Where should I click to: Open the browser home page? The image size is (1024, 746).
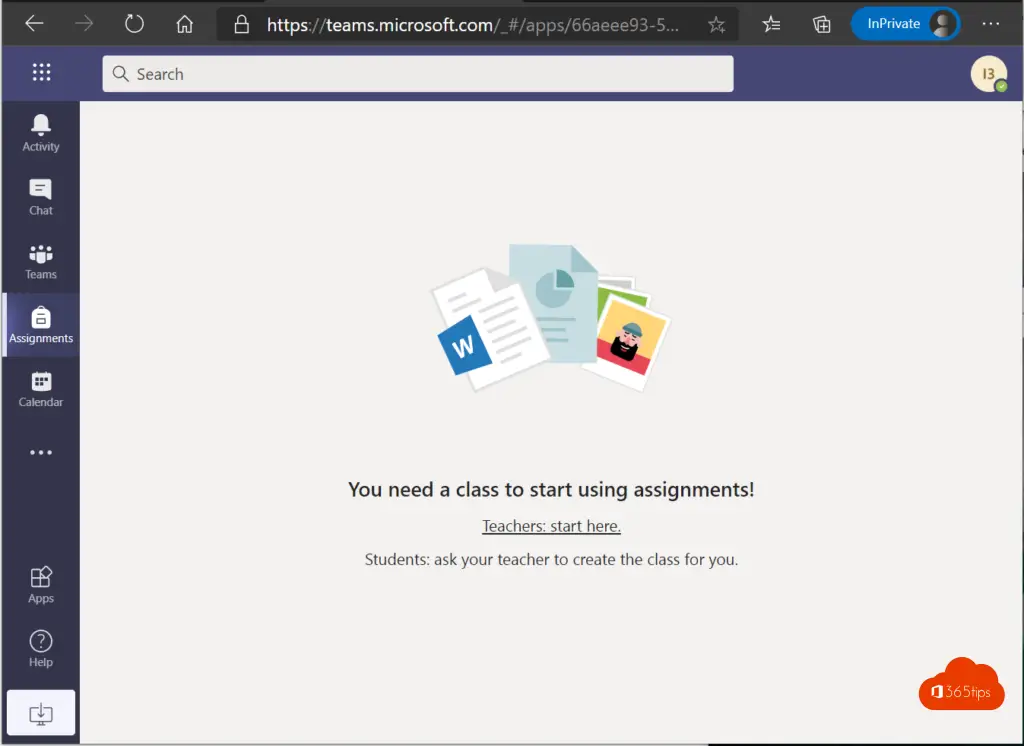pyautogui.click(x=185, y=24)
